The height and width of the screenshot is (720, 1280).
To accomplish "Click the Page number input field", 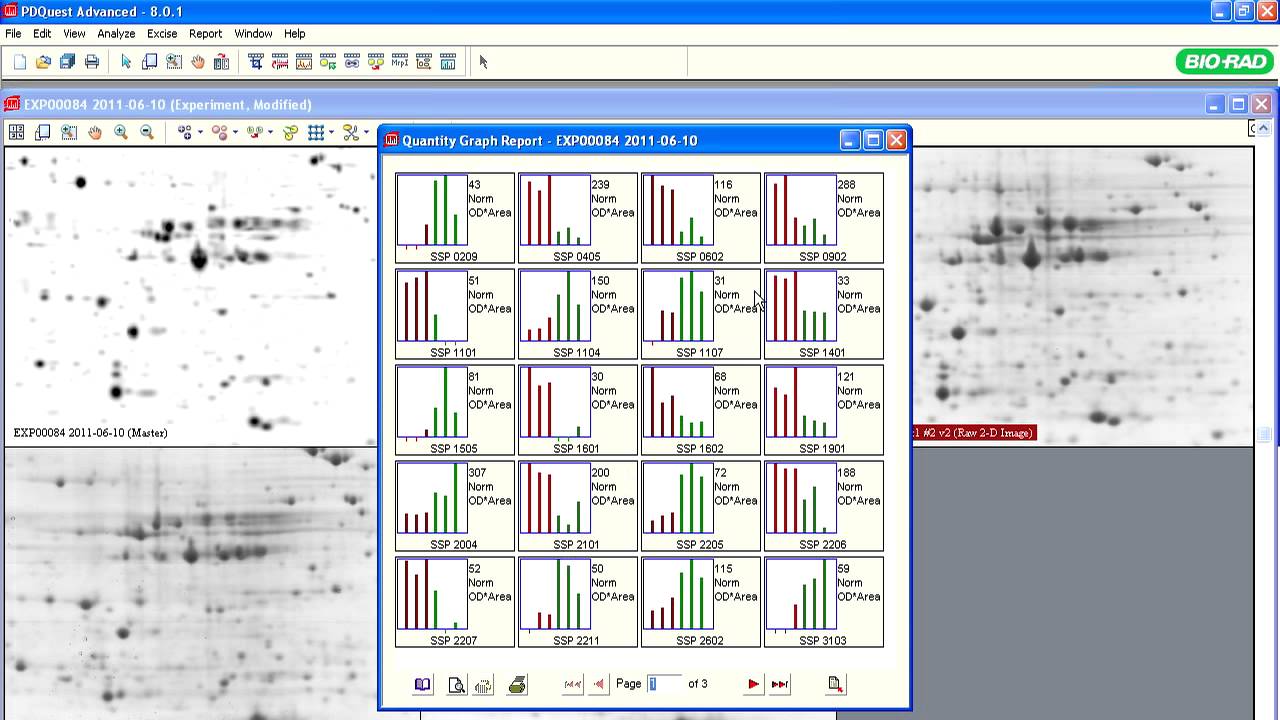I will click(664, 684).
